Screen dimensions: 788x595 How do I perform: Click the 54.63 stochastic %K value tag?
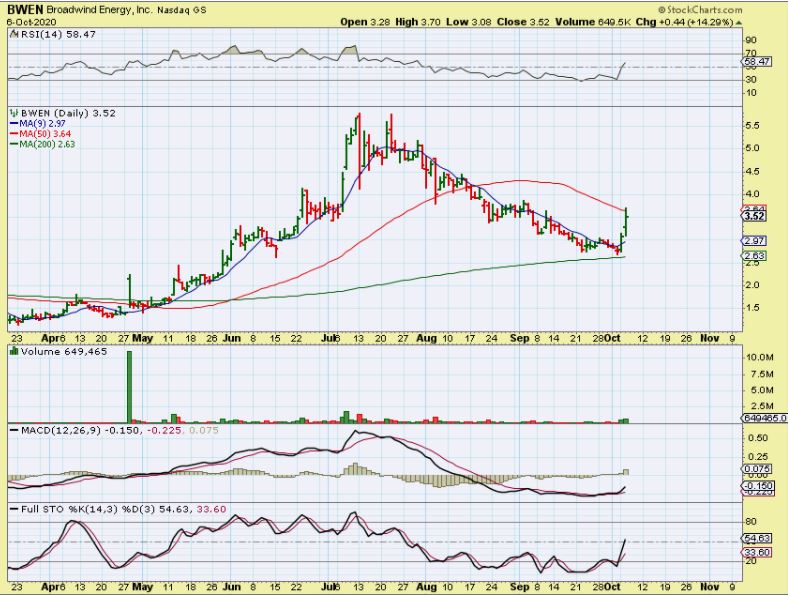coord(756,538)
